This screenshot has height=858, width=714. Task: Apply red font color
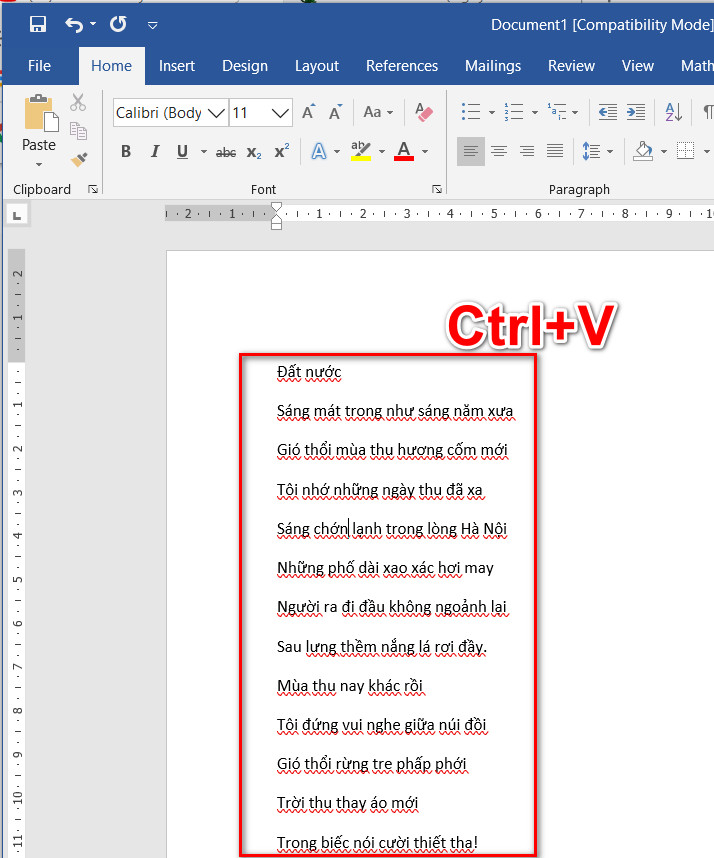tap(404, 151)
